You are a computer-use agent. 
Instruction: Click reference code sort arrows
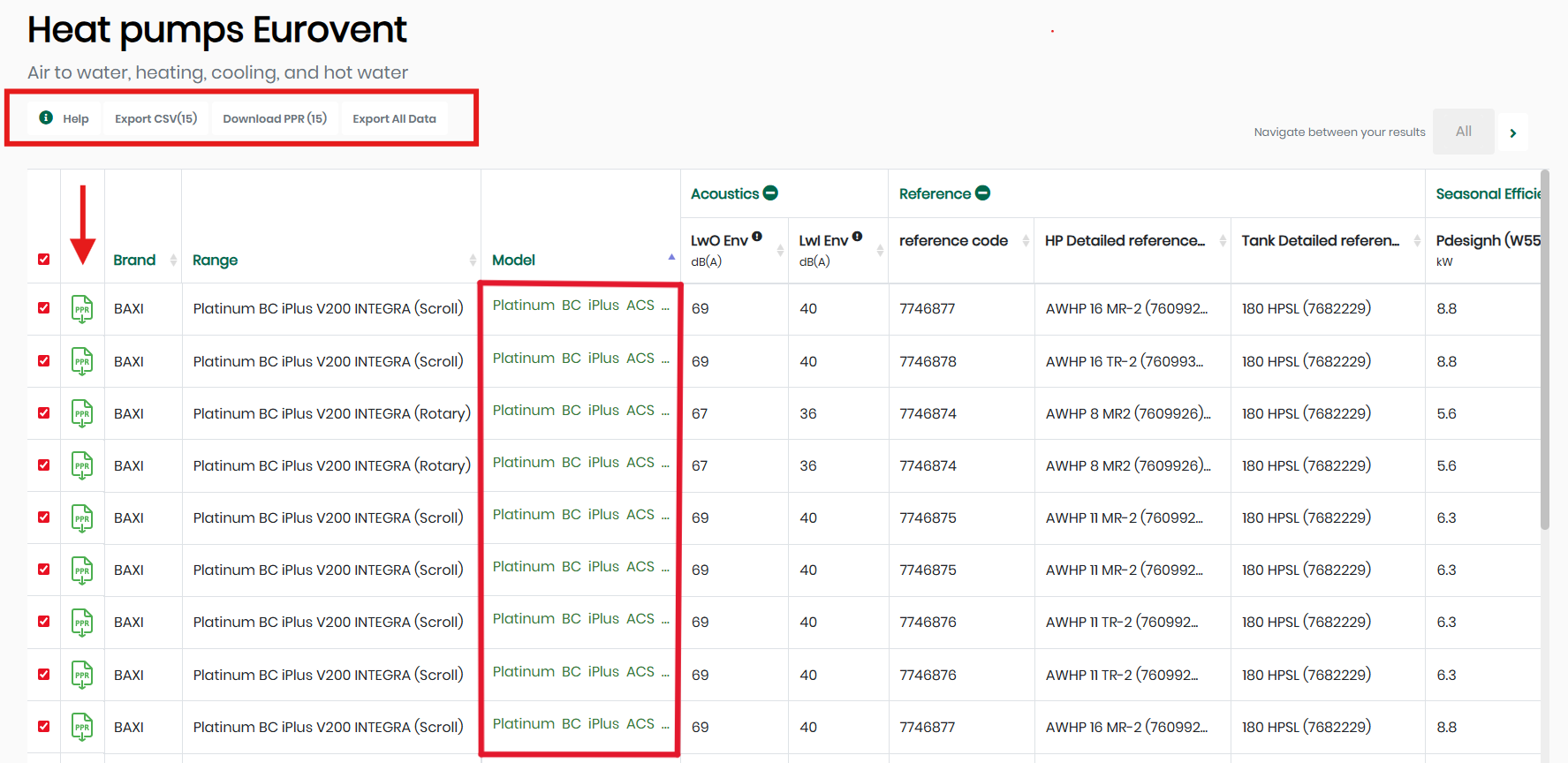click(1026, 240)
